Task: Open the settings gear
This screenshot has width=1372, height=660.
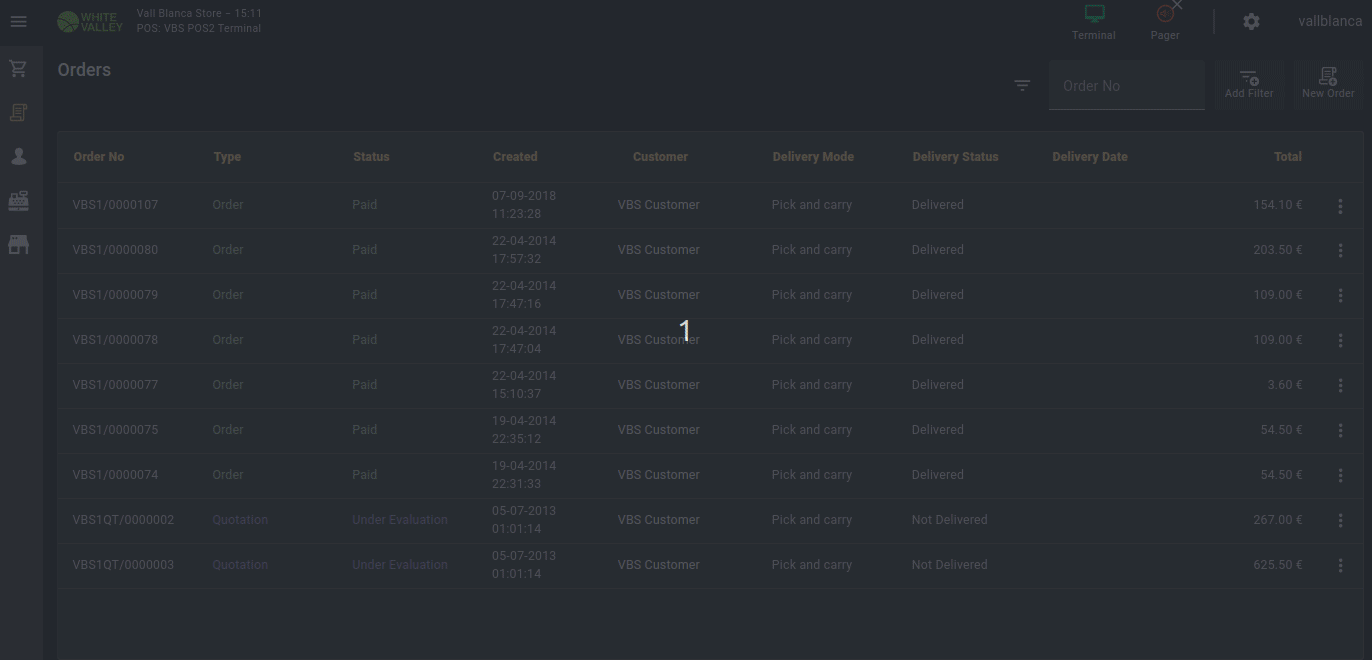Action: 1251,22
